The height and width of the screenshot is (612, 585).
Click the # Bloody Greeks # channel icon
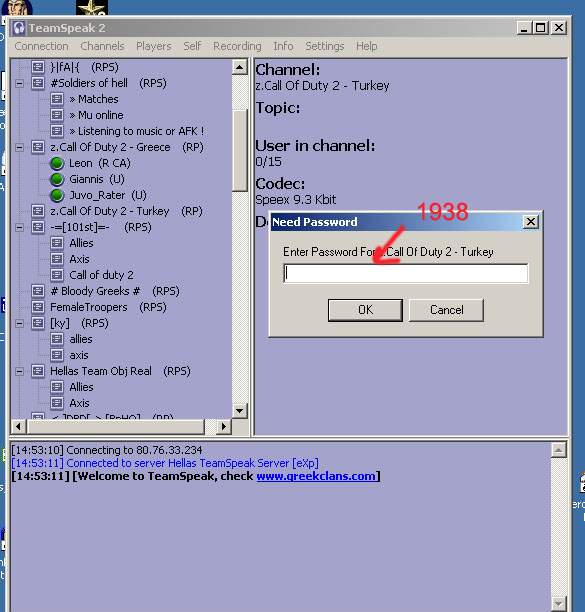[38, 291]
